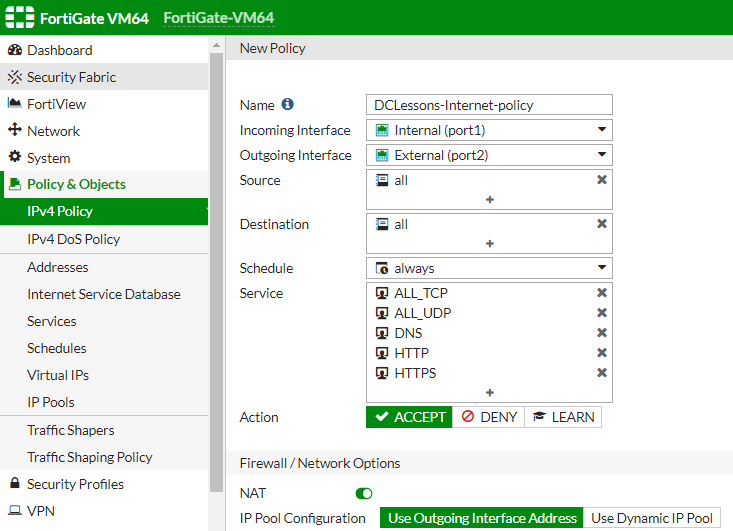733x531 pixels.
Task: Click the Destination address box
Action: coord(489,233)
